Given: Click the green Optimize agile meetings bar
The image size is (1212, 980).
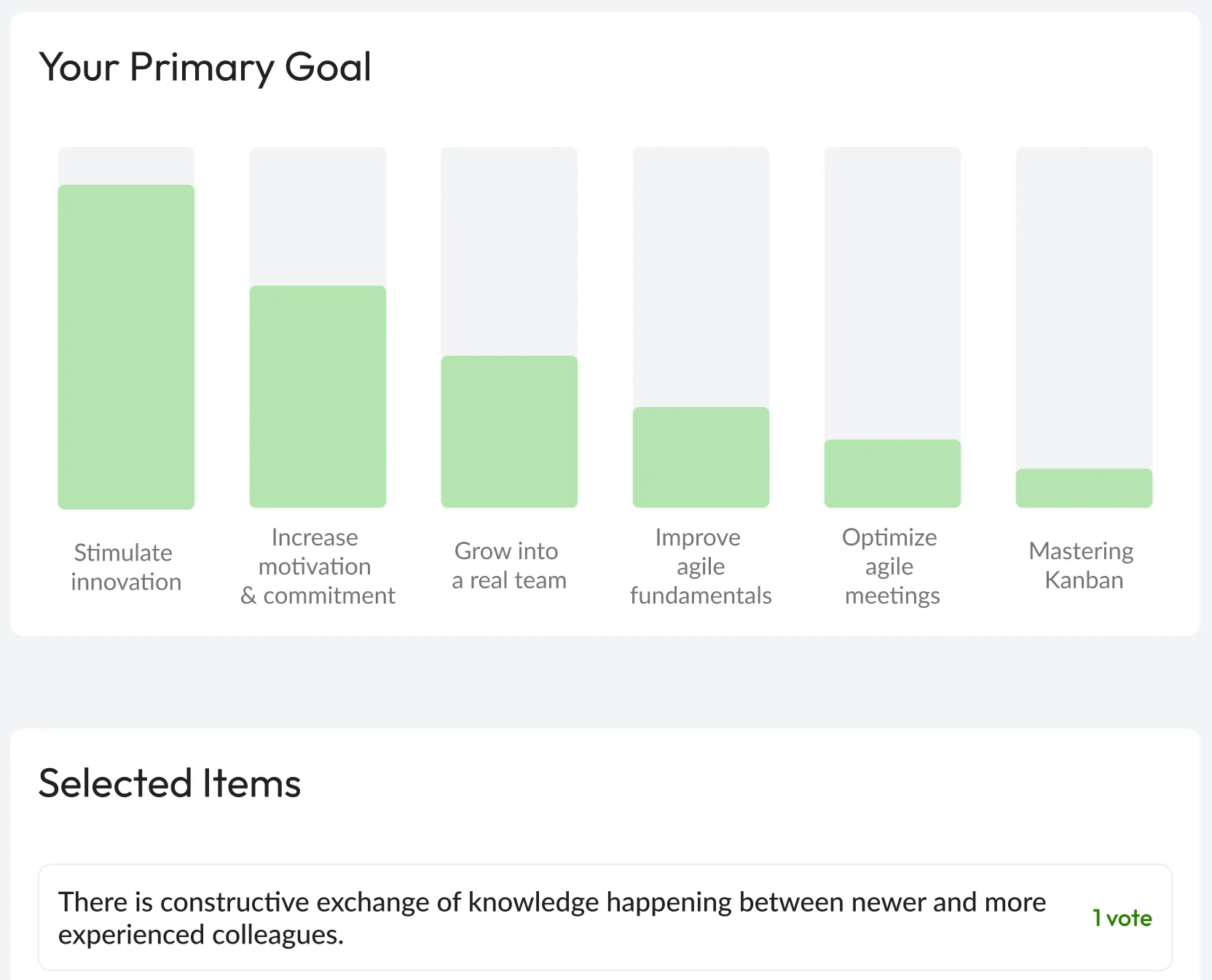Looking at the screenshot, I should click(x=892, y=473).
